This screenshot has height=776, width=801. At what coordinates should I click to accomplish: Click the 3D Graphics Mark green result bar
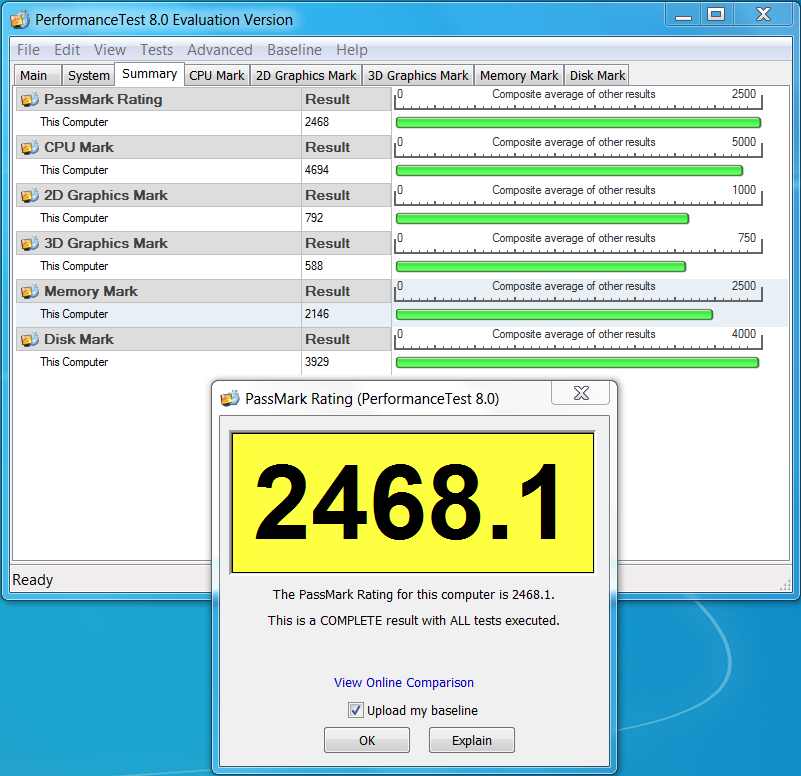click(x=540, y=267)
